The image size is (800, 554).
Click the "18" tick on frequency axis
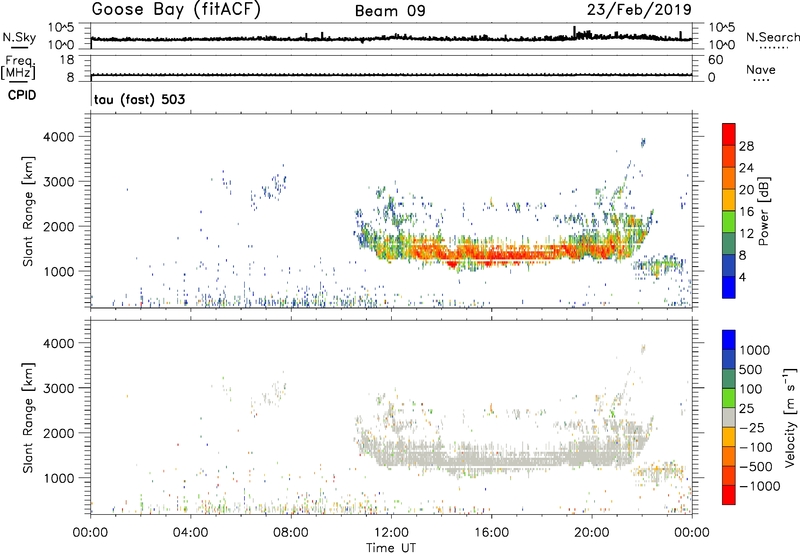tap(66, 60)
